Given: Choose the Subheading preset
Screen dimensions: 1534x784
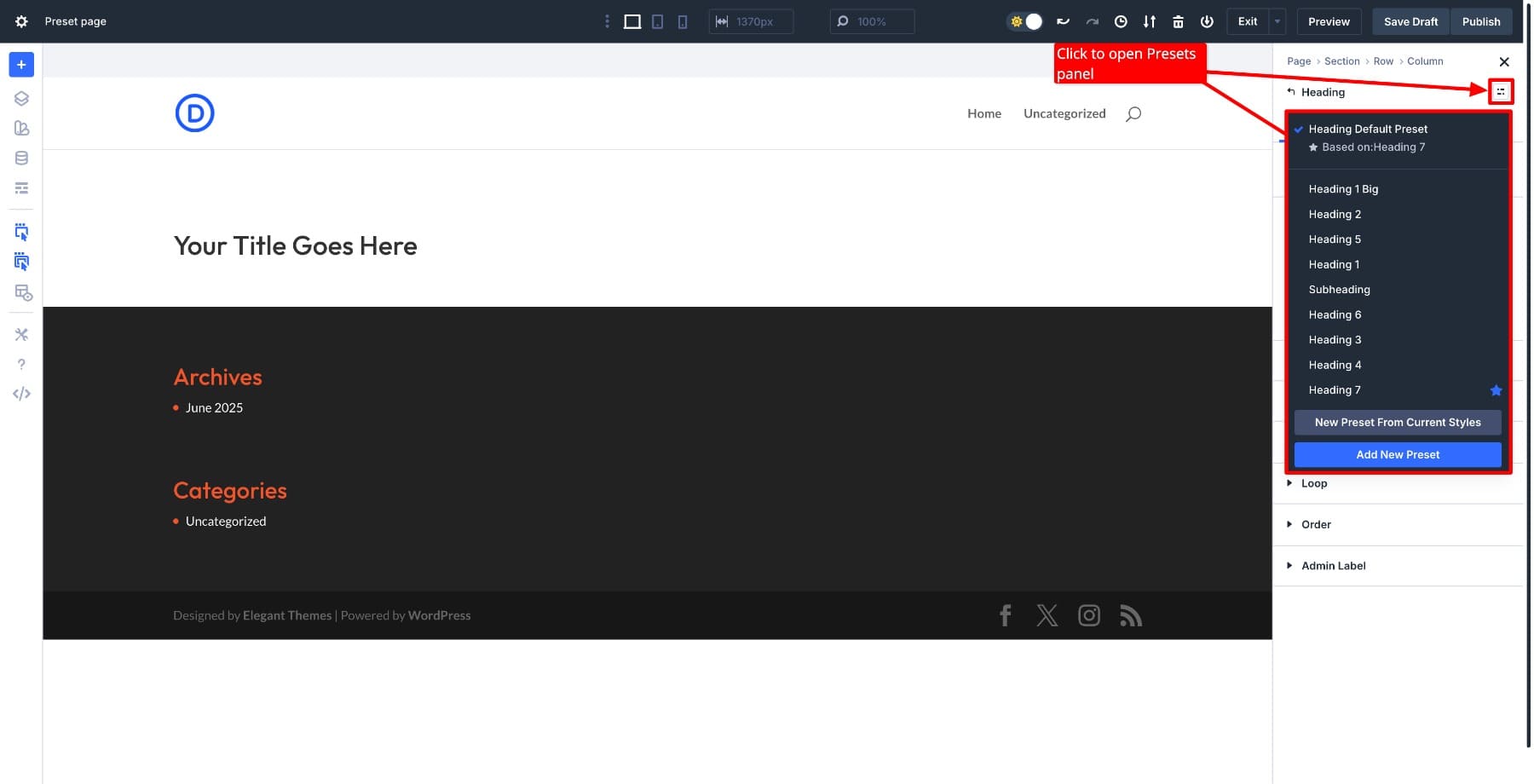Looking at the screenshot, I should (1339, 290).
